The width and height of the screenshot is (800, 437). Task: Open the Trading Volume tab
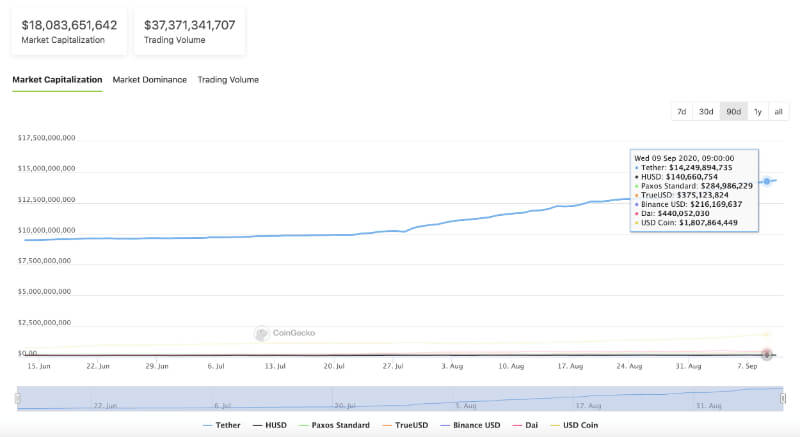tap(228, 80)
